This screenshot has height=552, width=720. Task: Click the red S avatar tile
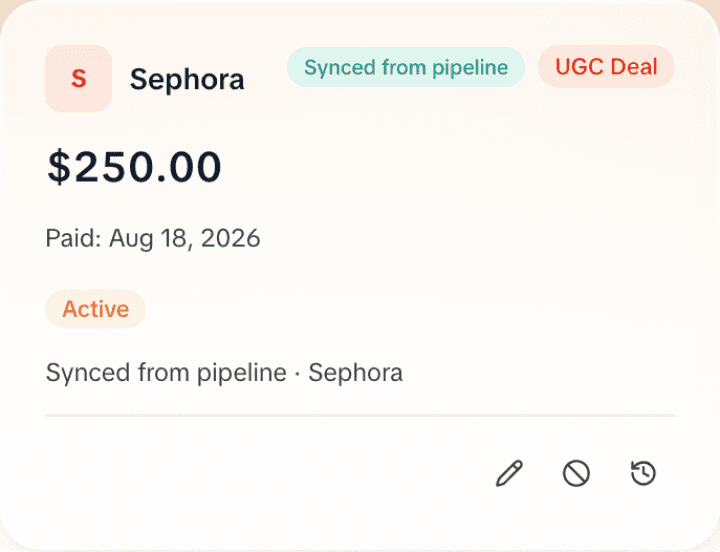coord(79,79)
